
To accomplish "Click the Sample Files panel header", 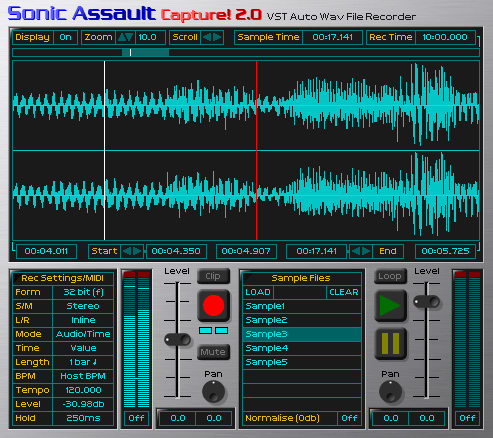I will (x=302, y=278).
